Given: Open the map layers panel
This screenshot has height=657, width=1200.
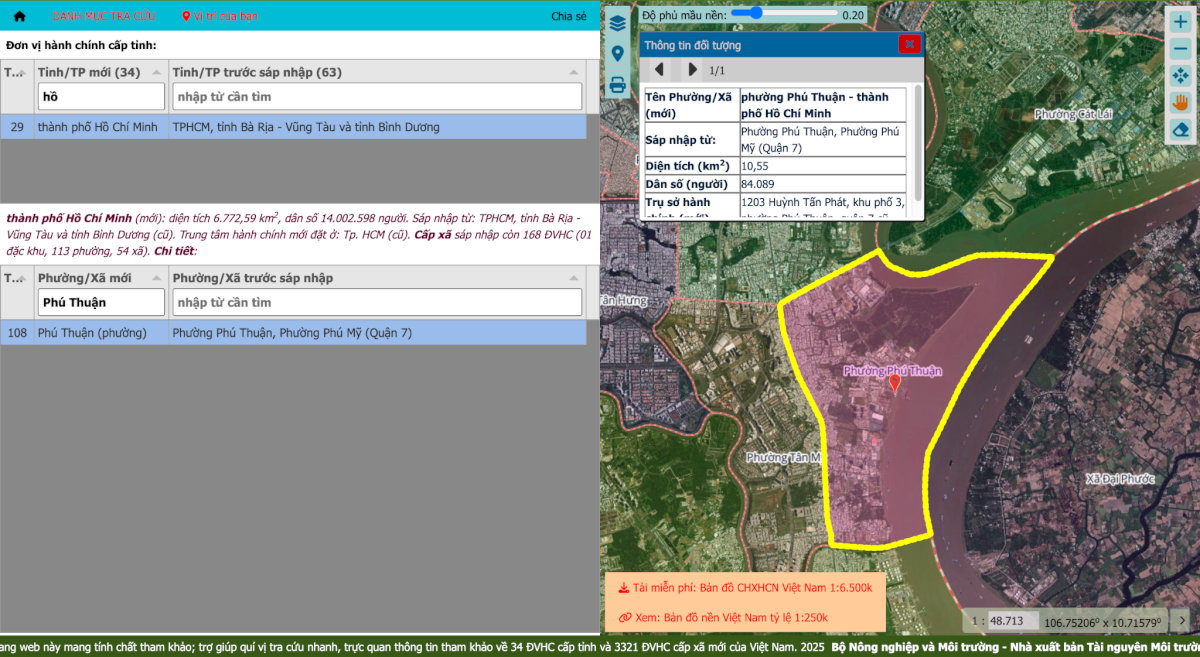Looking at the screenshot, I should pos(617,22).
